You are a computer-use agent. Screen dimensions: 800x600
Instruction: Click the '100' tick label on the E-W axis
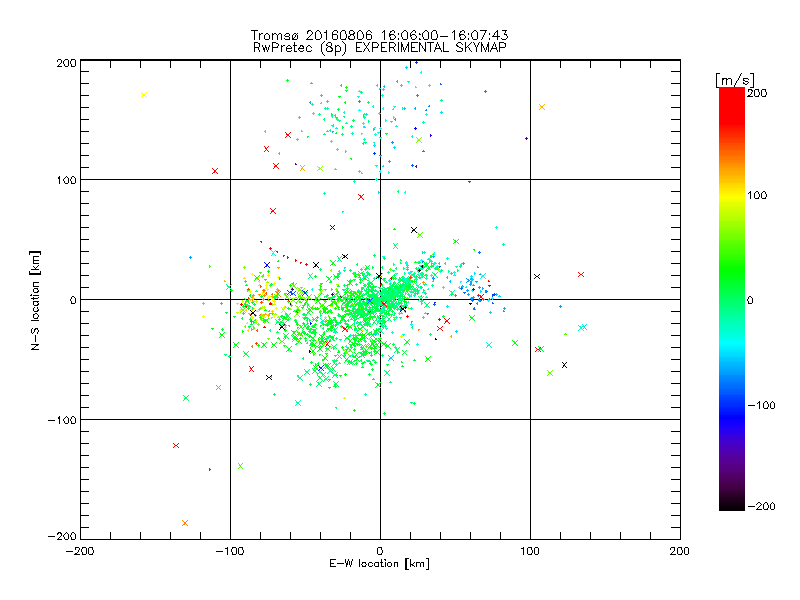530,551
